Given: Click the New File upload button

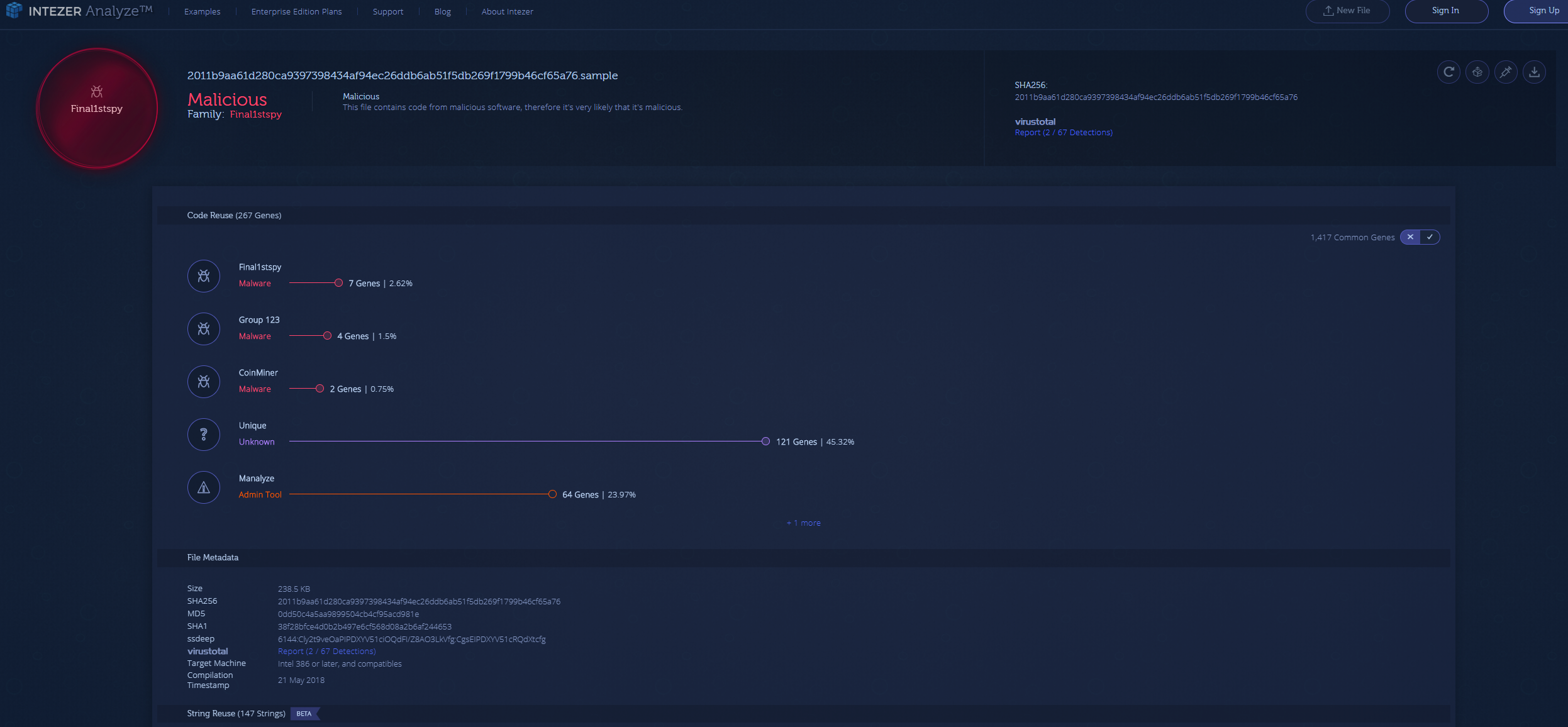Looking at the screenshot, I should click(x=1347, y=11).
